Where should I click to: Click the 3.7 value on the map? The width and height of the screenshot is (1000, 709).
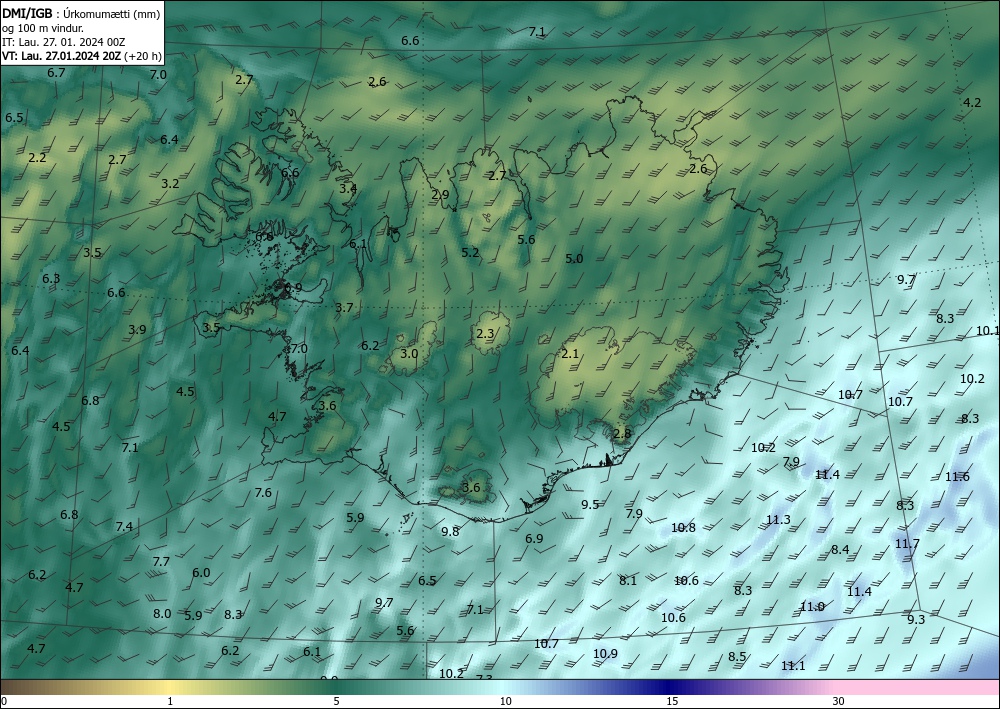point(344,308)
